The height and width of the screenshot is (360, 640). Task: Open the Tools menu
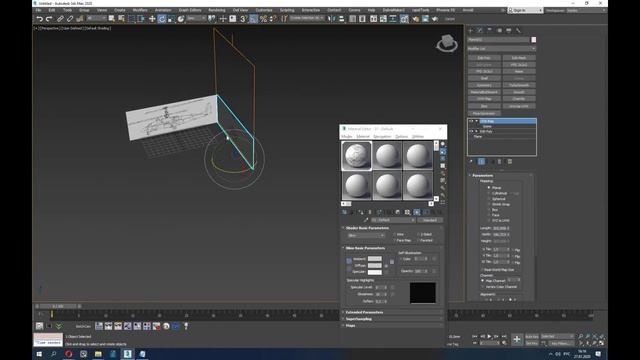(x=67, y=10)
